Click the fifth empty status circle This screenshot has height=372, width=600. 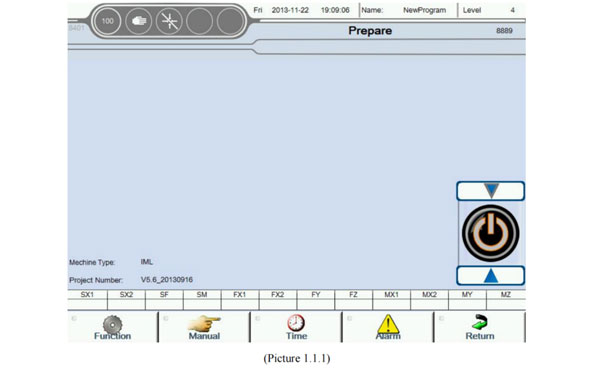pos(230,21)
